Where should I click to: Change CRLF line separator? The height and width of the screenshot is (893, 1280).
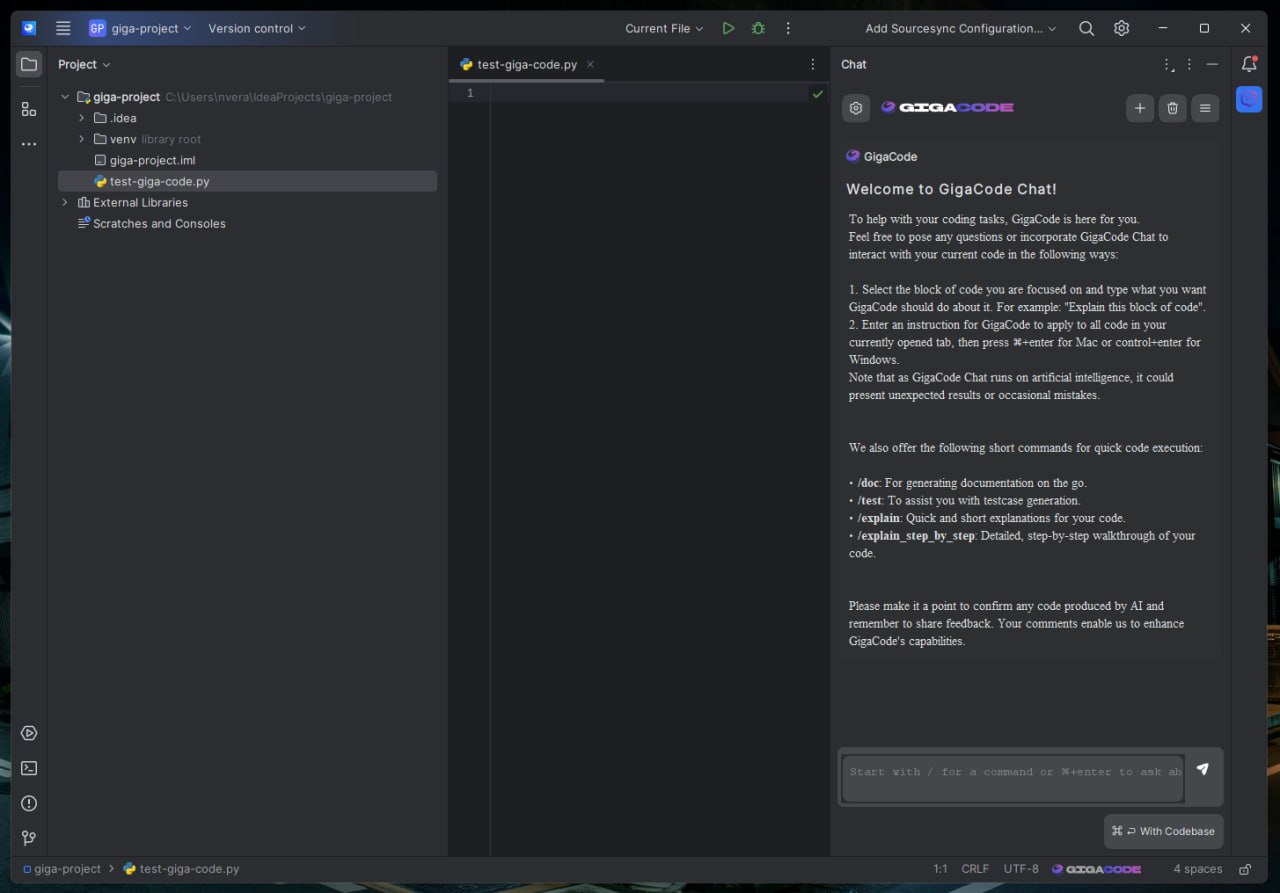(x=975, y=869)
